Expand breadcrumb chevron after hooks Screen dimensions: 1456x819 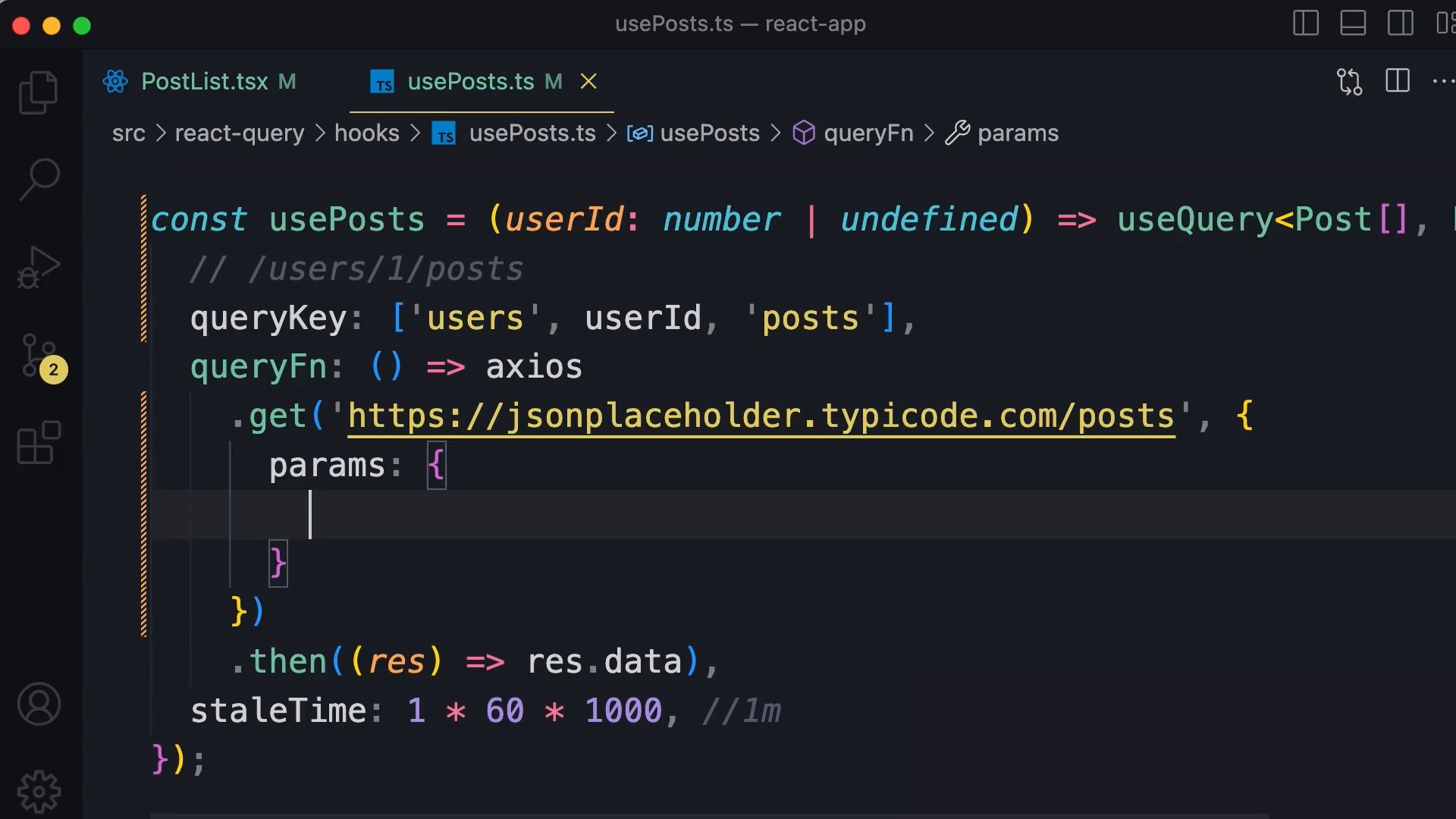tap(415, 133)
